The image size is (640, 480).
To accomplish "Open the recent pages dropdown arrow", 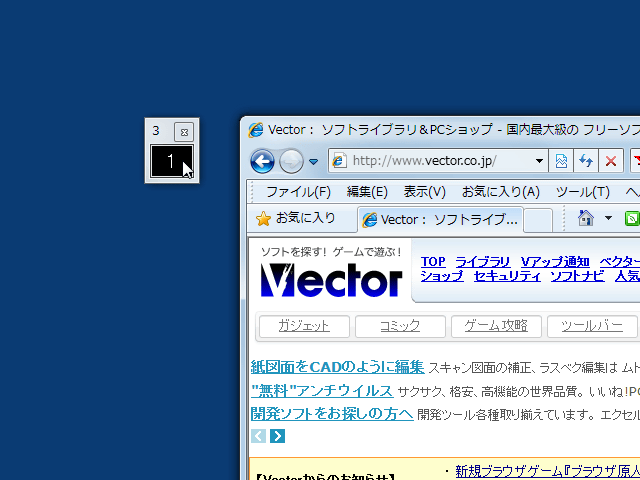I will tap(313, 162).
